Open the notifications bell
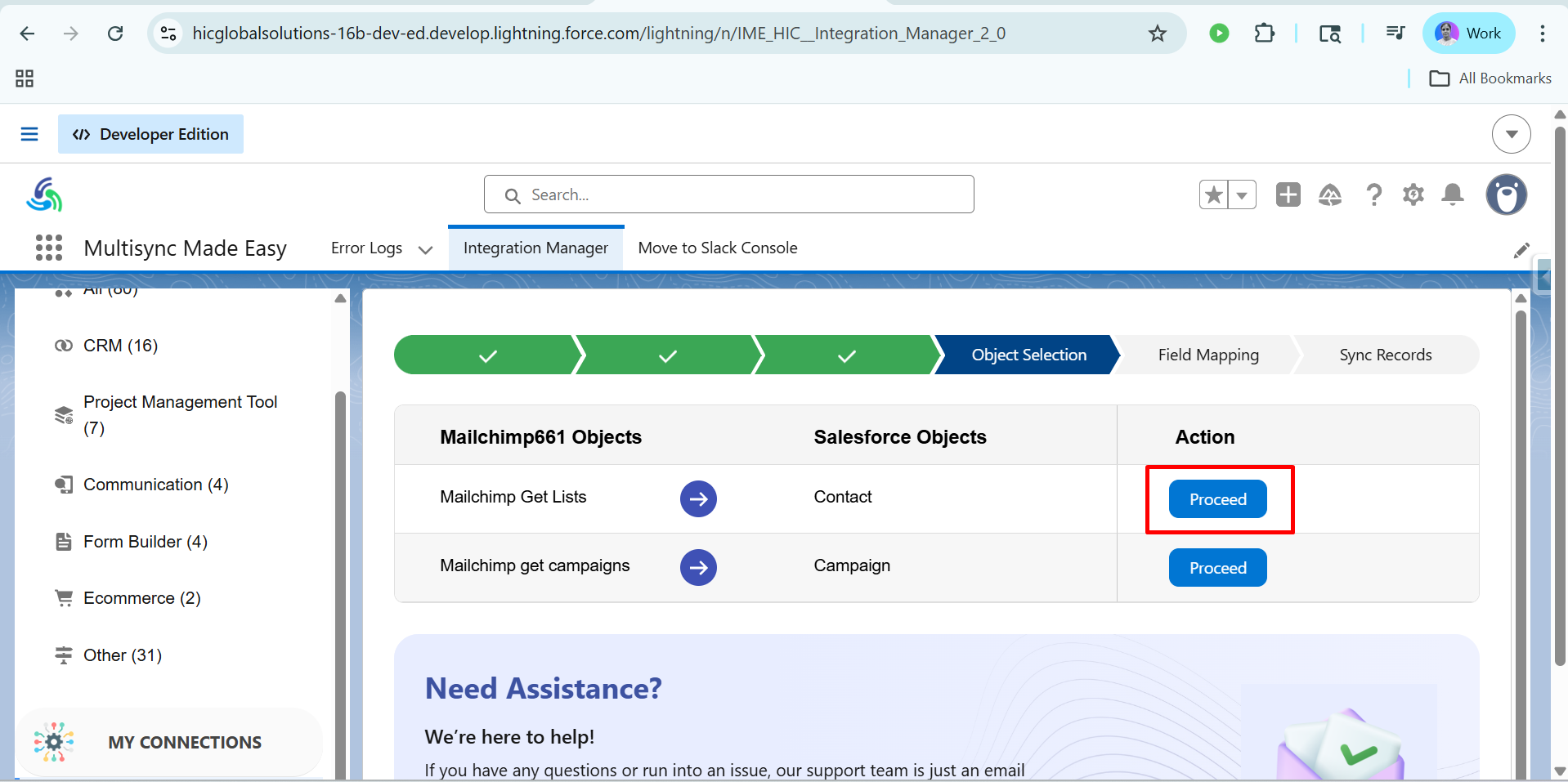 [x=1453, y=194]
